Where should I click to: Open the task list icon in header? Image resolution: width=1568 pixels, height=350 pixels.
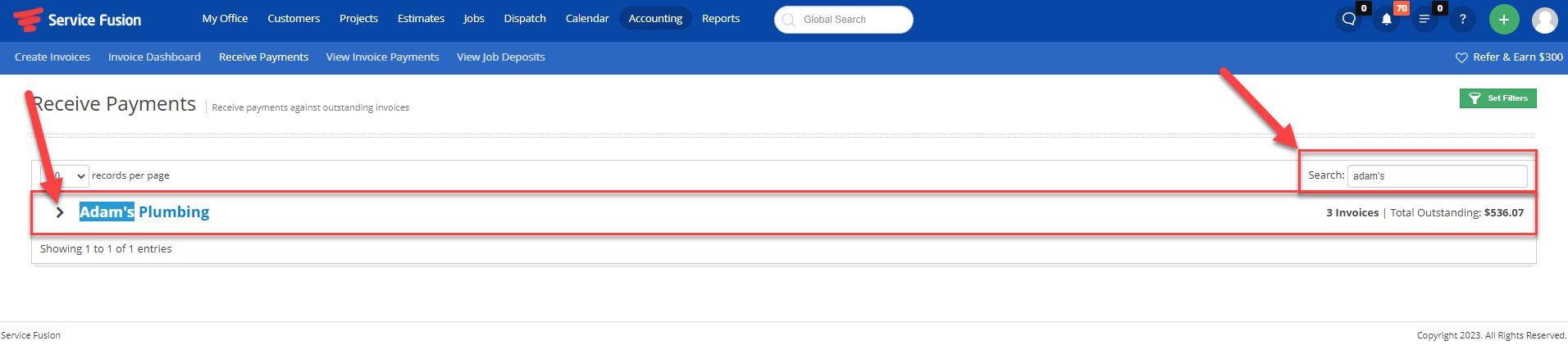tap(1424, 20)
